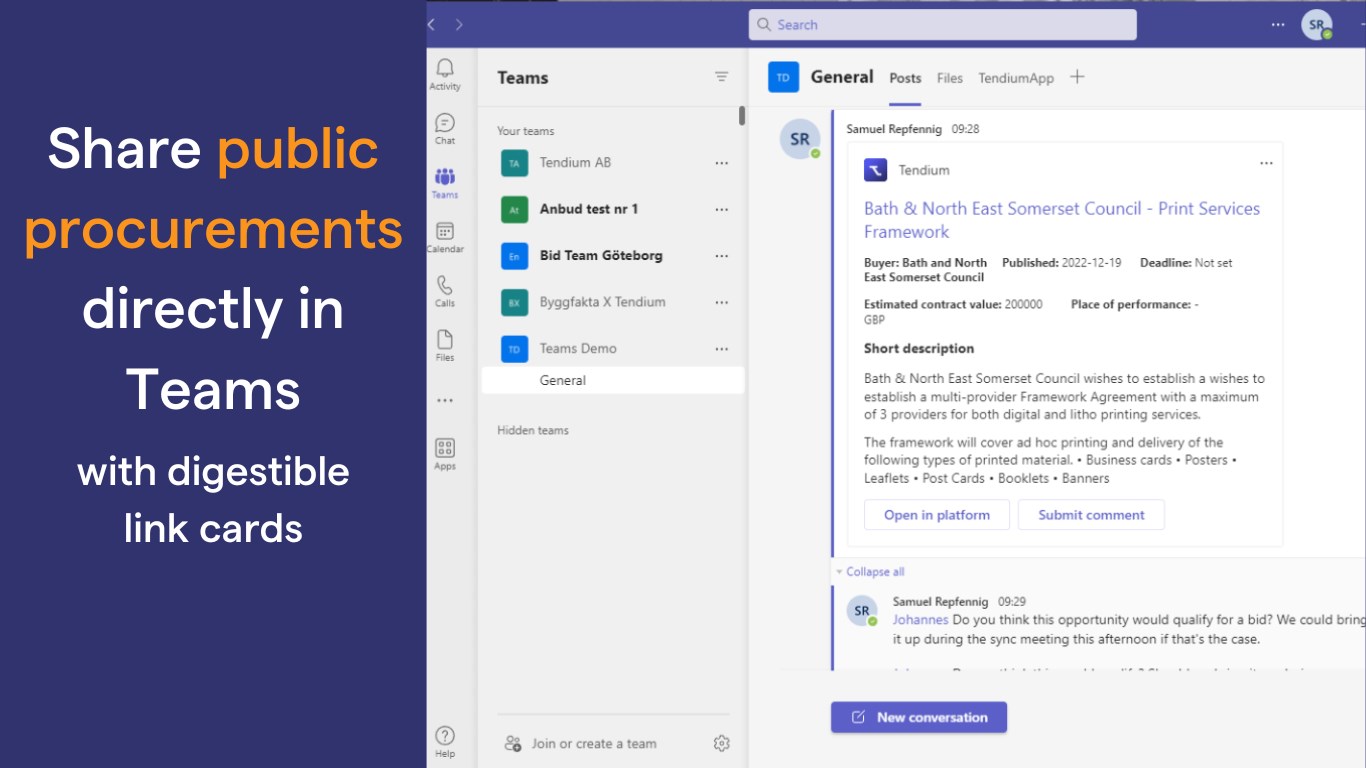This screenshot has width=1366, height=768.
Task: Open more options for Tendium AB
Action: 722,163
